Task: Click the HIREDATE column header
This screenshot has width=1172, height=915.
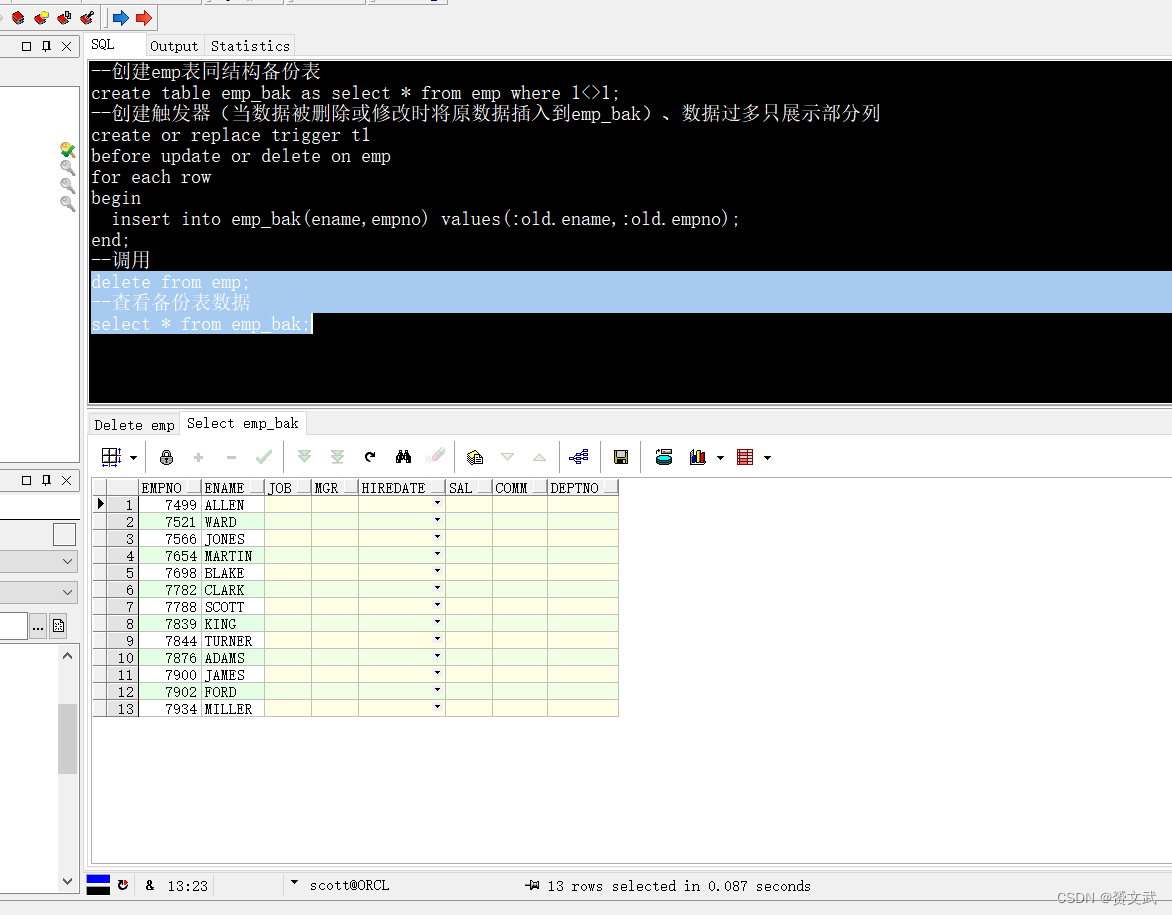Action: 401,488
